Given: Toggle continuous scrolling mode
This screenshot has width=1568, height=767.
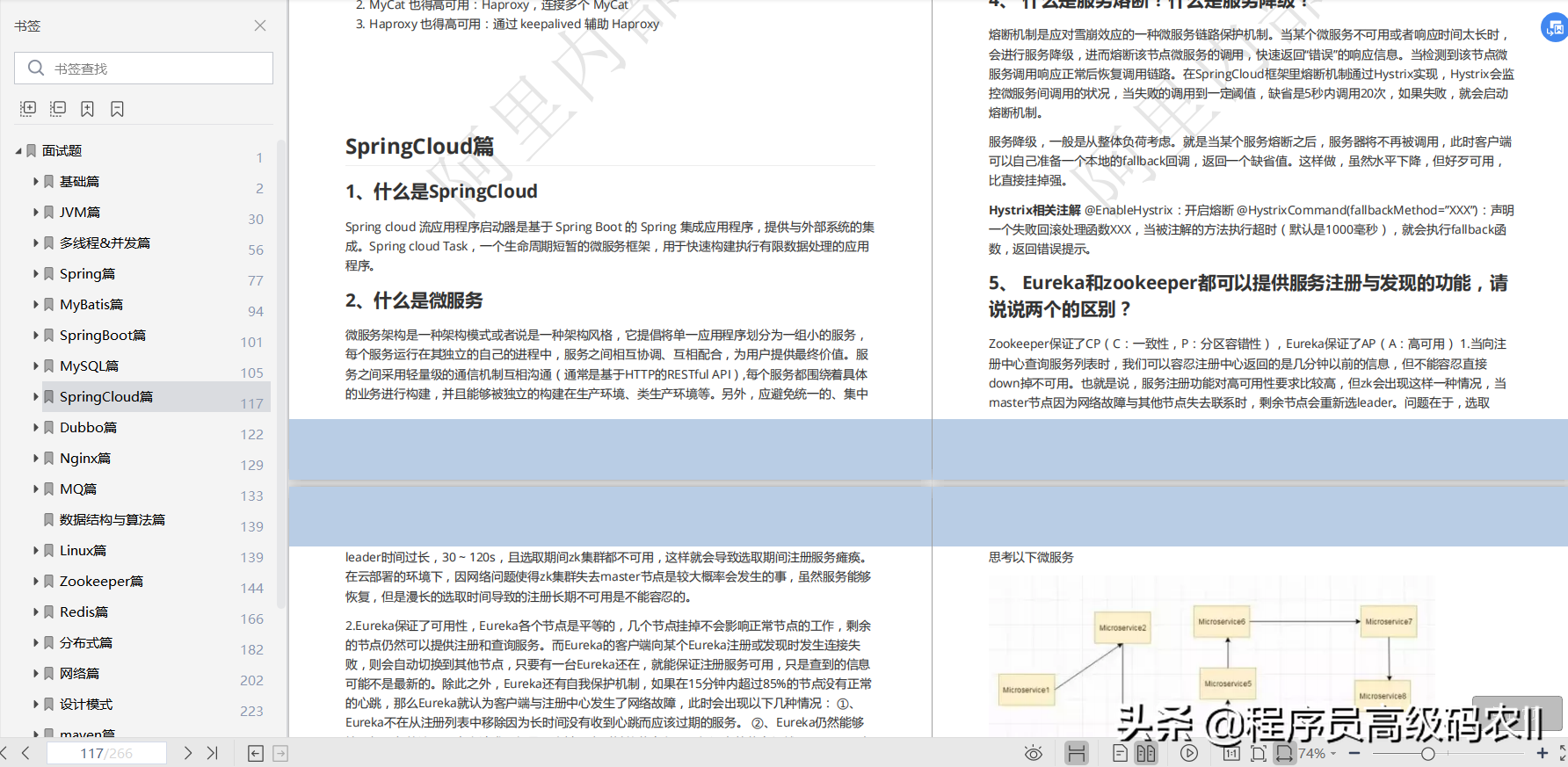Looking at the screenshot, I should (x=1077, y=753).
